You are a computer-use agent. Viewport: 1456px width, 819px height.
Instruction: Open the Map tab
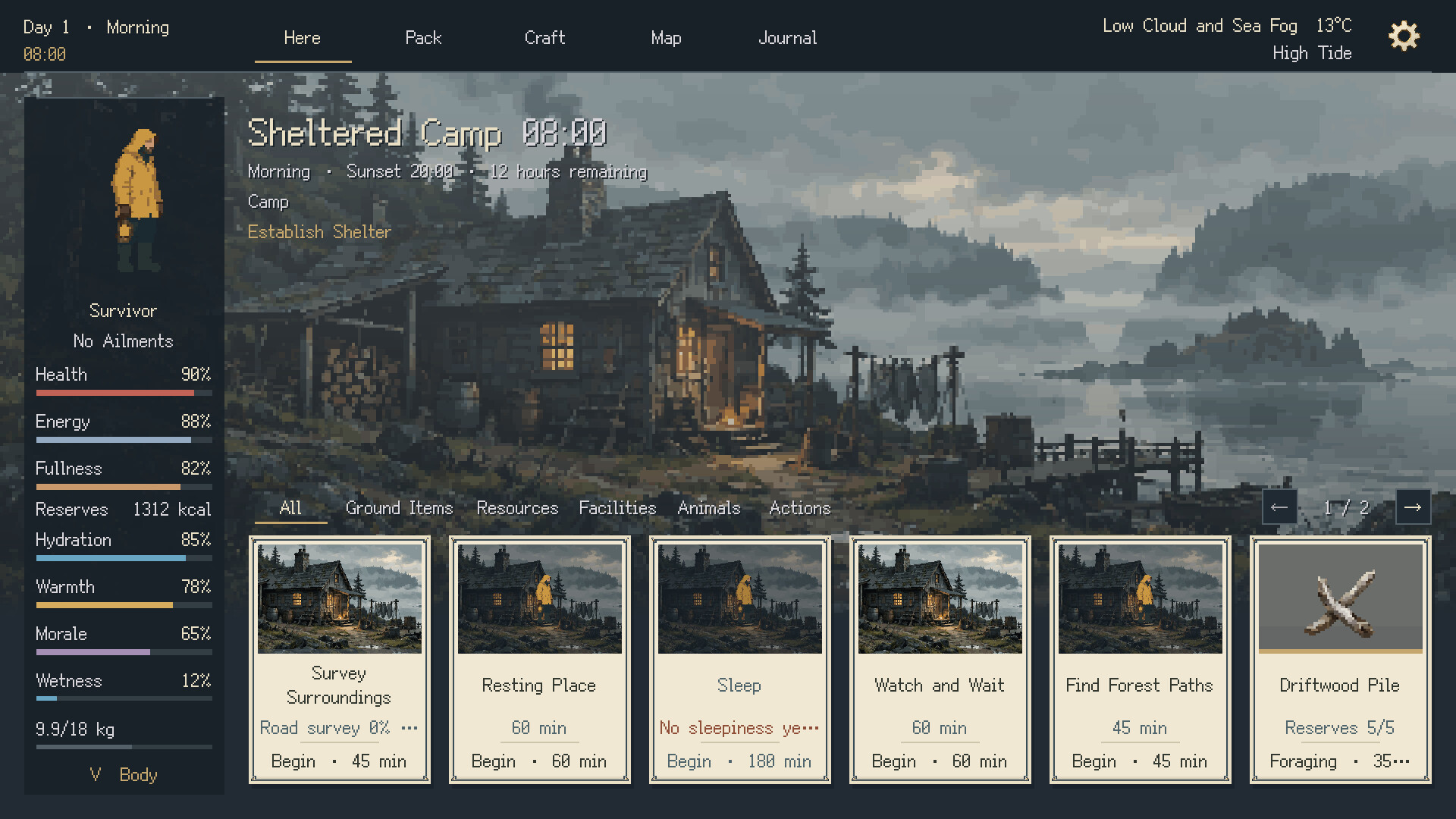(666, 38)
